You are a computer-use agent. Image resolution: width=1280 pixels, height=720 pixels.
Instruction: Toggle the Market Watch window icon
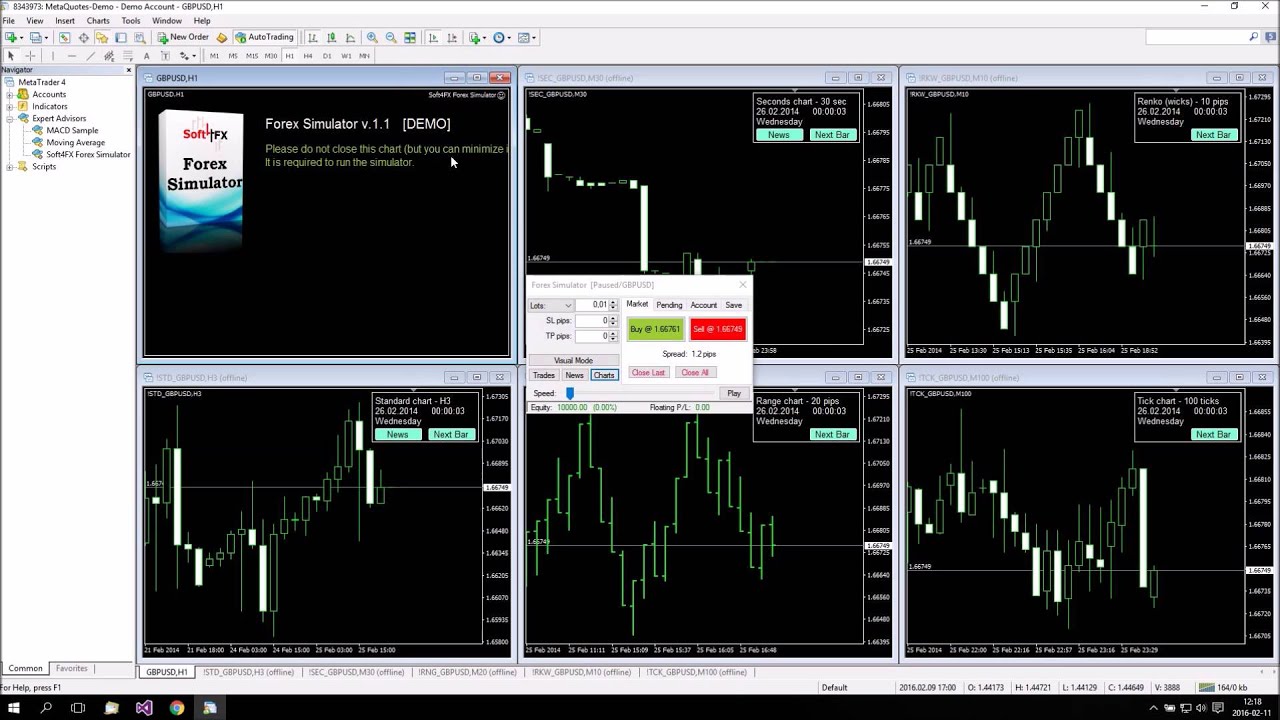(x=64, y=37)
